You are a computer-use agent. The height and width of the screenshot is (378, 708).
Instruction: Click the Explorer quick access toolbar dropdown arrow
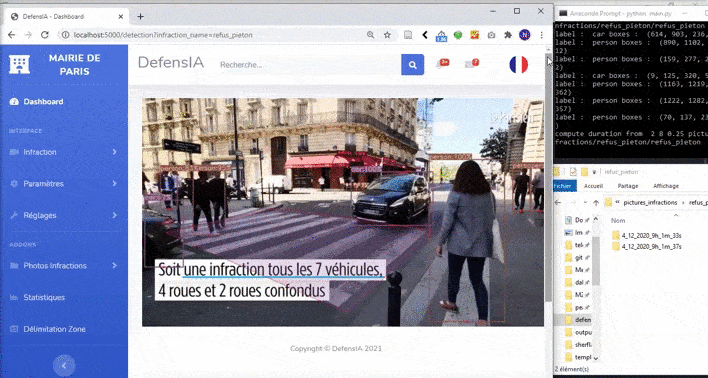(x=593, y=172)
